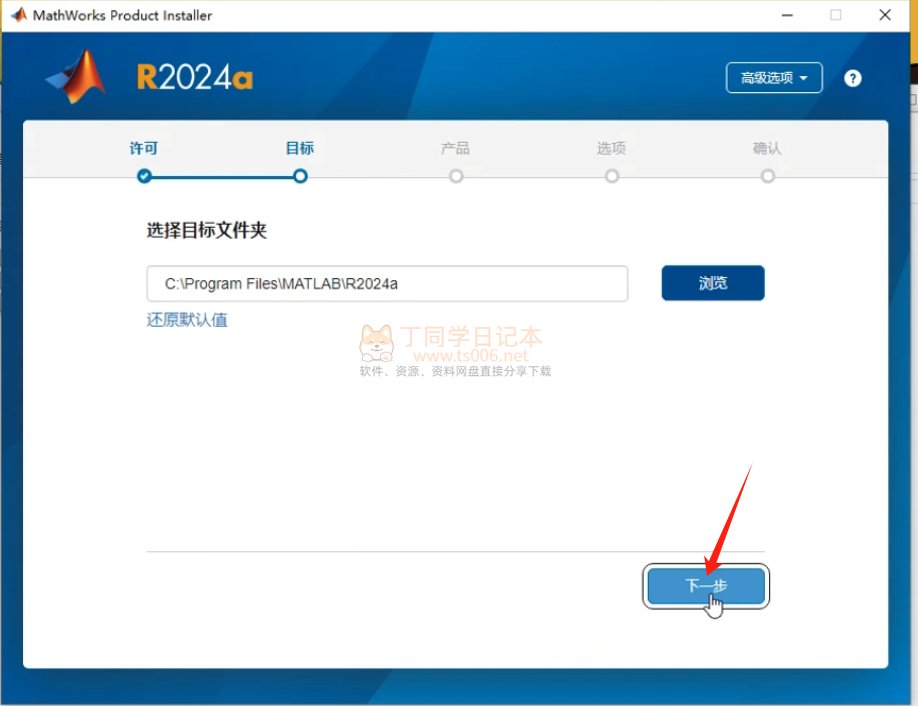
Task: Click the 选项 step circle marker
Action: click(x=612, y=176)
